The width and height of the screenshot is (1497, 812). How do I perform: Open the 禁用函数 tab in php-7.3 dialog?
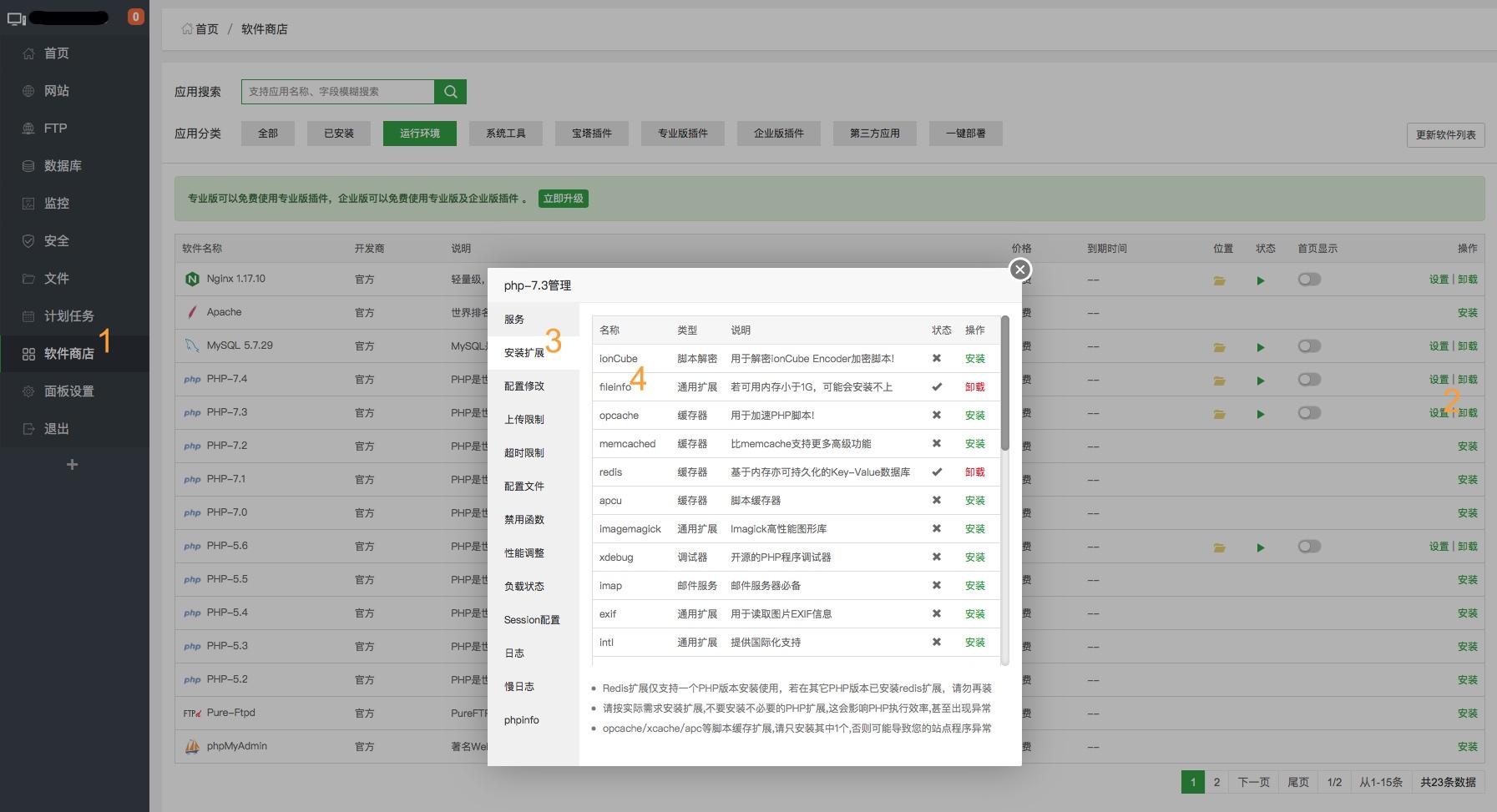[x=534, y=520]
